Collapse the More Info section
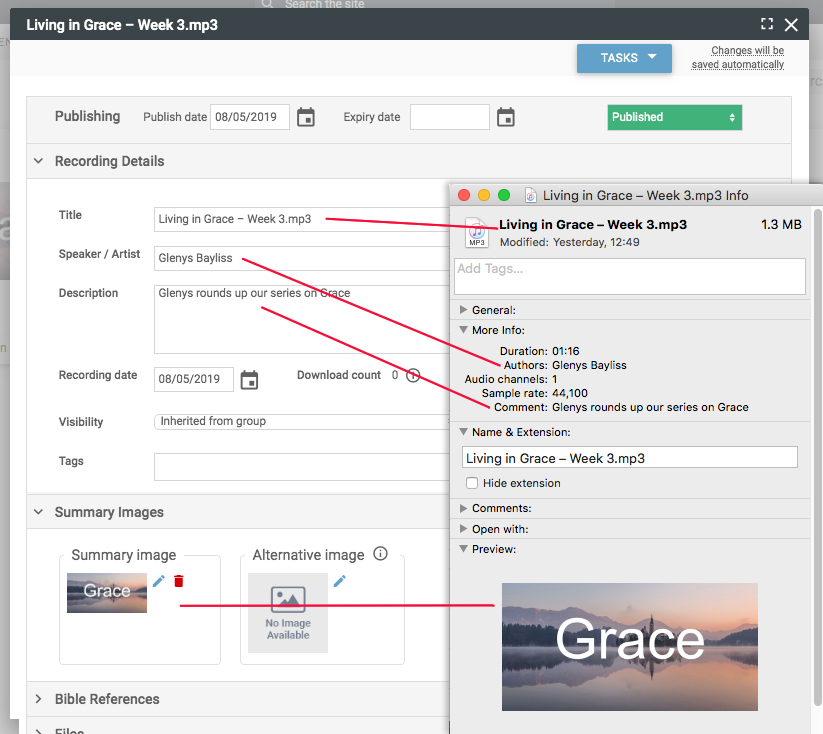The height and width of the screenshot is (734, 823). tap(463, 330)
